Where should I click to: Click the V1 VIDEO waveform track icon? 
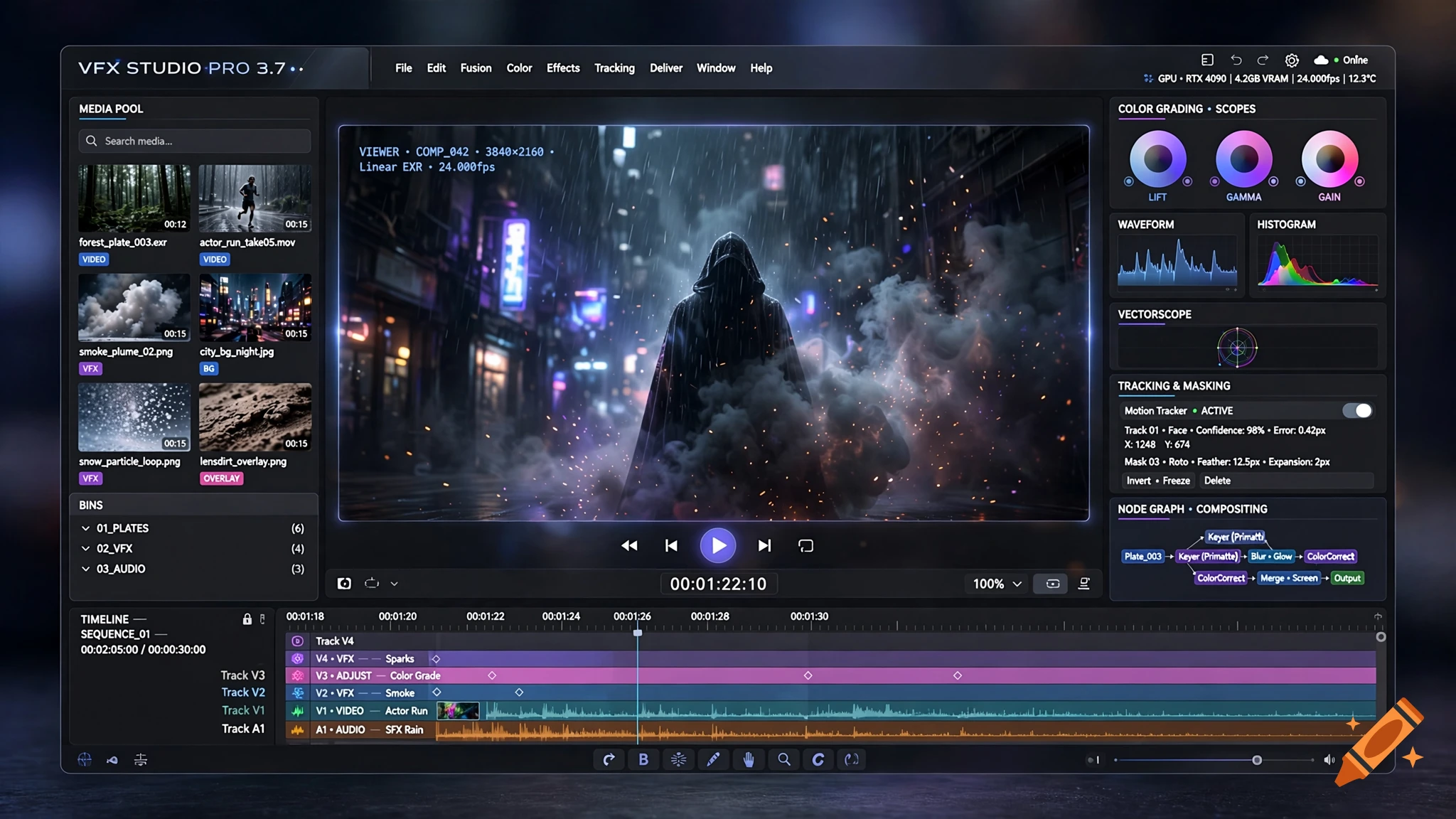tap(298, 710)
